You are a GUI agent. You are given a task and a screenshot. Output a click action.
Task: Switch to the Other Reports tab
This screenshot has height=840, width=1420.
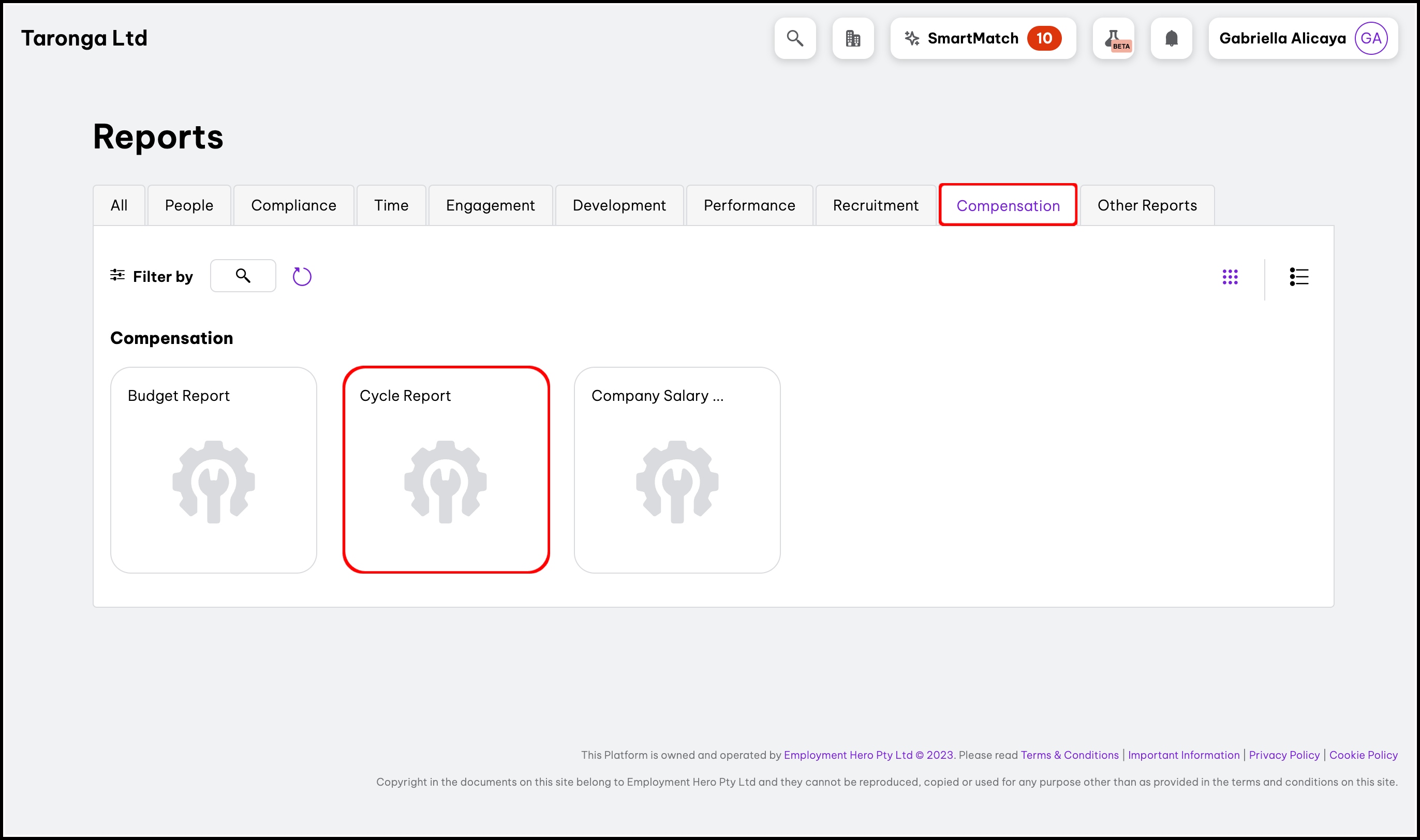[x=1147, y=205]
